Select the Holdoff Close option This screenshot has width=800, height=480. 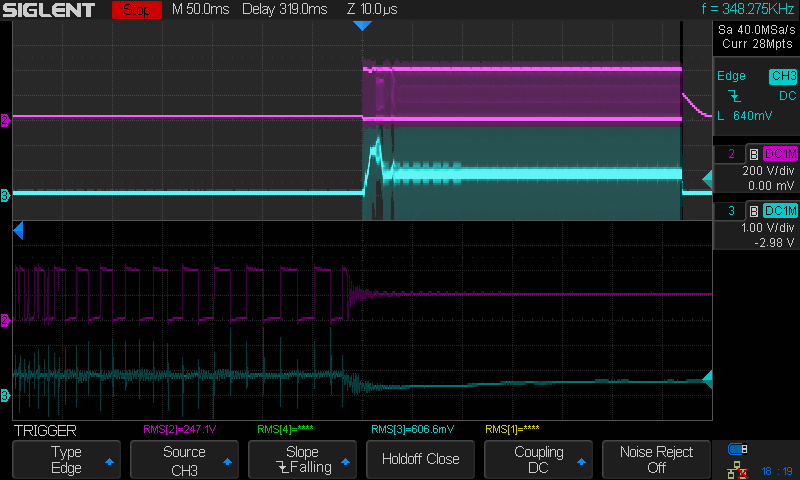click(420, 460)
